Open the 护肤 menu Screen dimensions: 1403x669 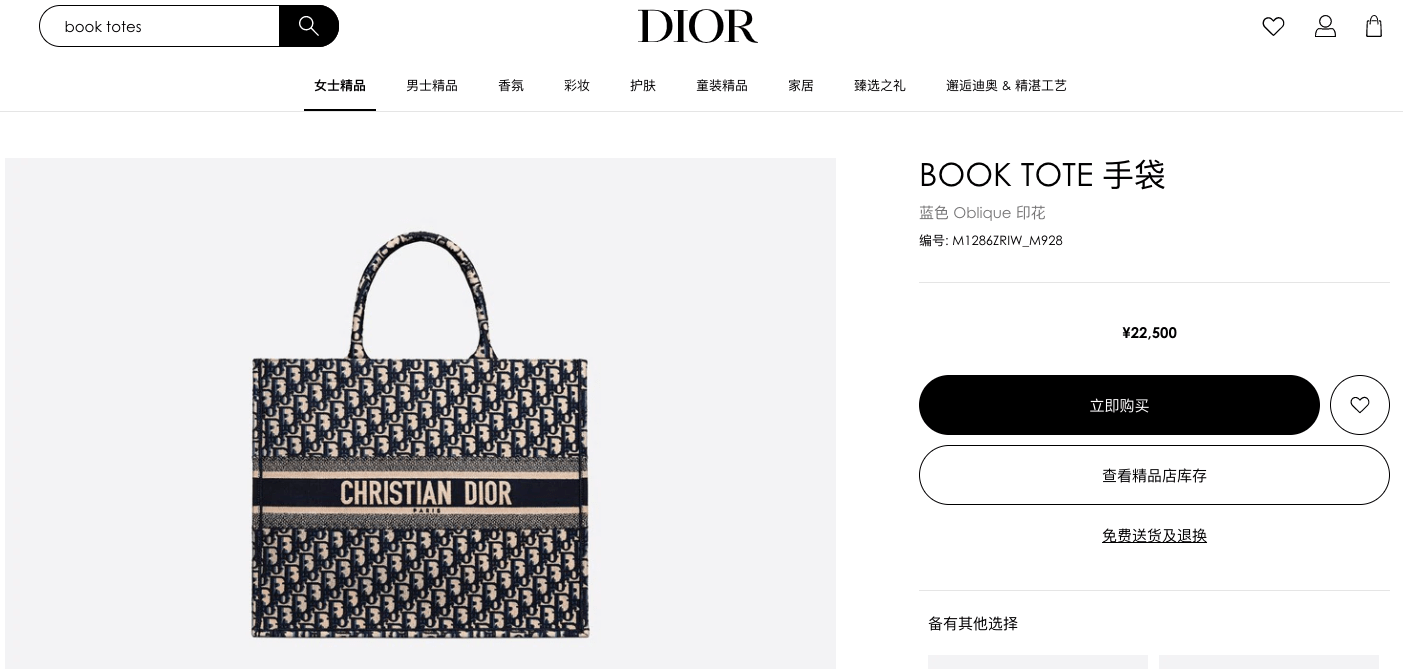[643, 86]
